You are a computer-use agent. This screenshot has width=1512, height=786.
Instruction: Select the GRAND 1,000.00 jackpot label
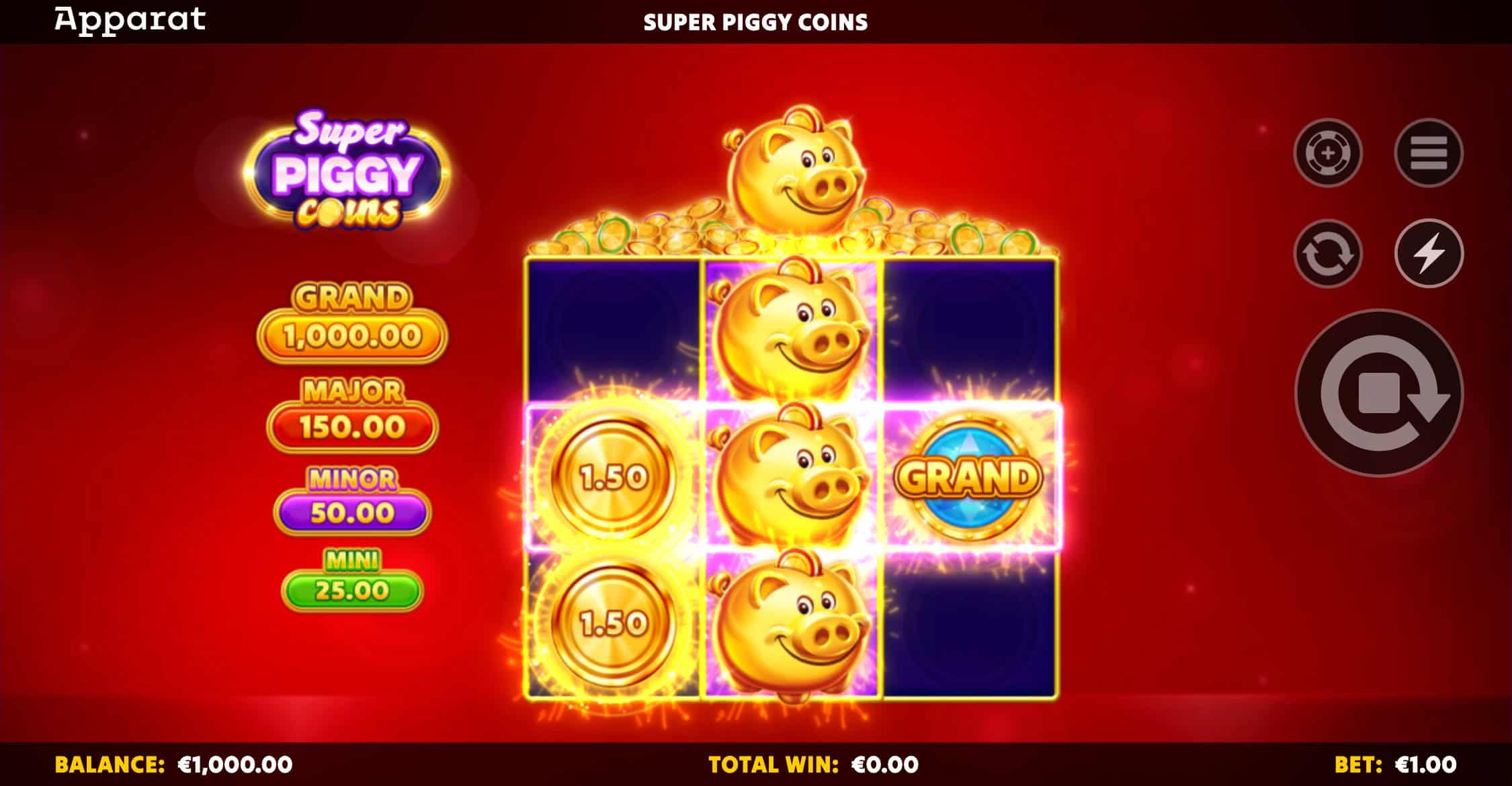point(352,322)
